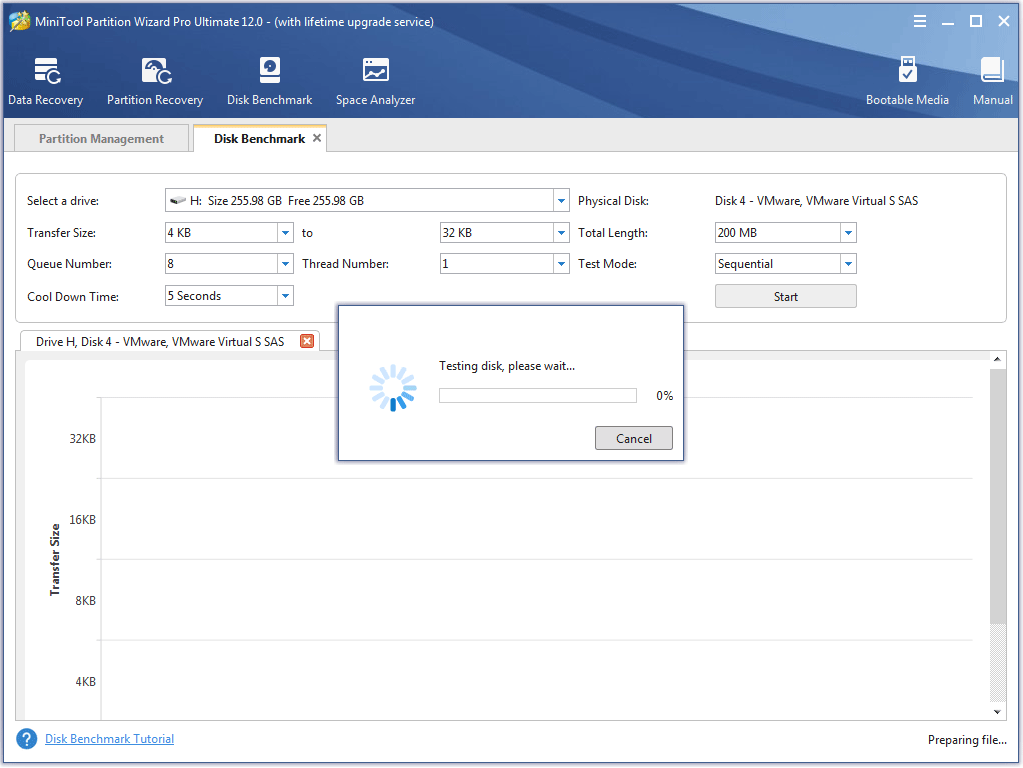
Task: Close the Partition Wizard window
Action: coord(1004,21)
